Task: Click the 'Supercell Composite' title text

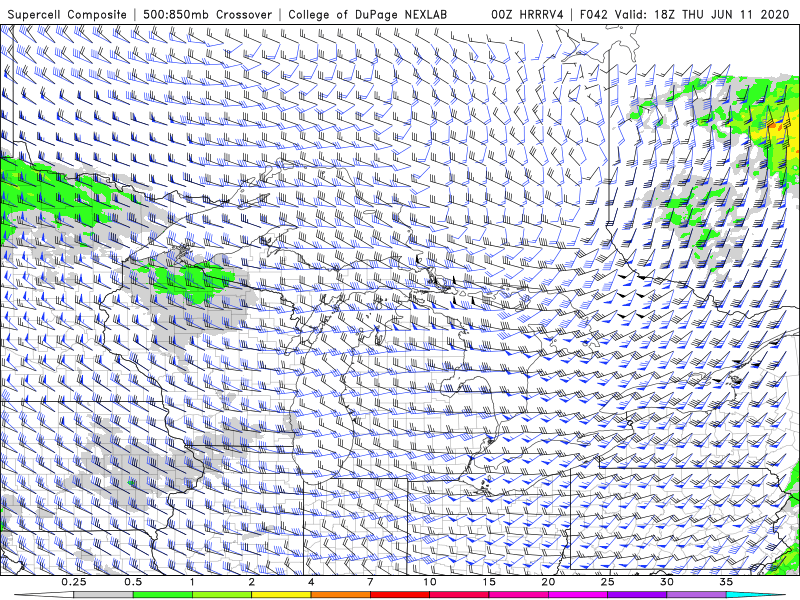Action: click(x=67, y=15)
